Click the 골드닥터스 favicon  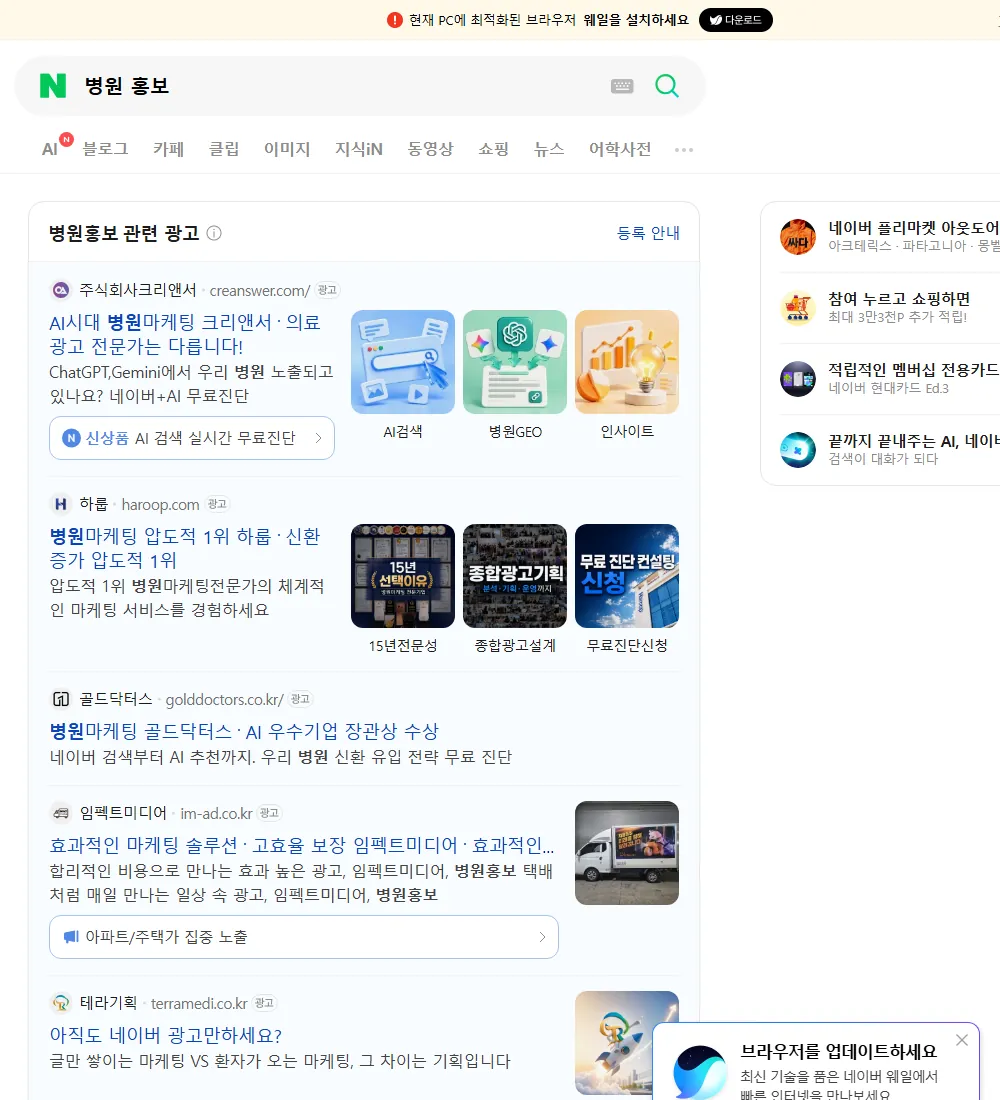click(61, 699)
